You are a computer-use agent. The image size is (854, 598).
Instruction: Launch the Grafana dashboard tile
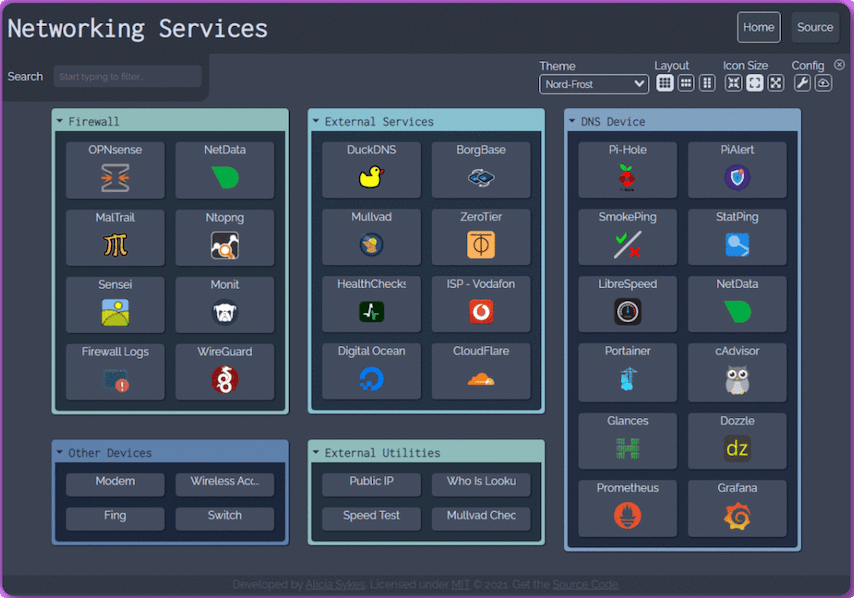pos(736,507)
